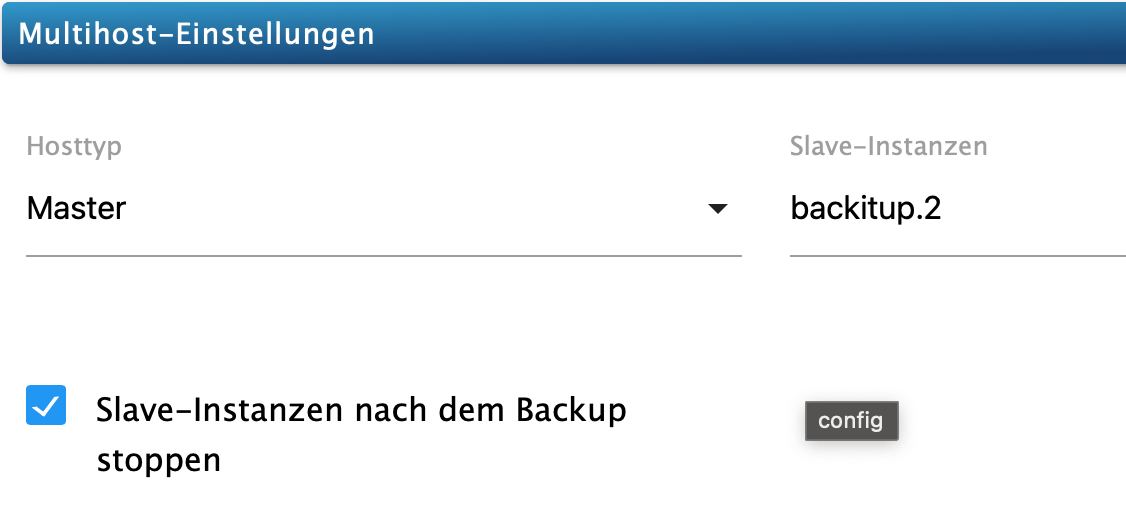1126x510 pixels.
Task: Click the blue header's right edge area
Action: [x=1100, y=34]
